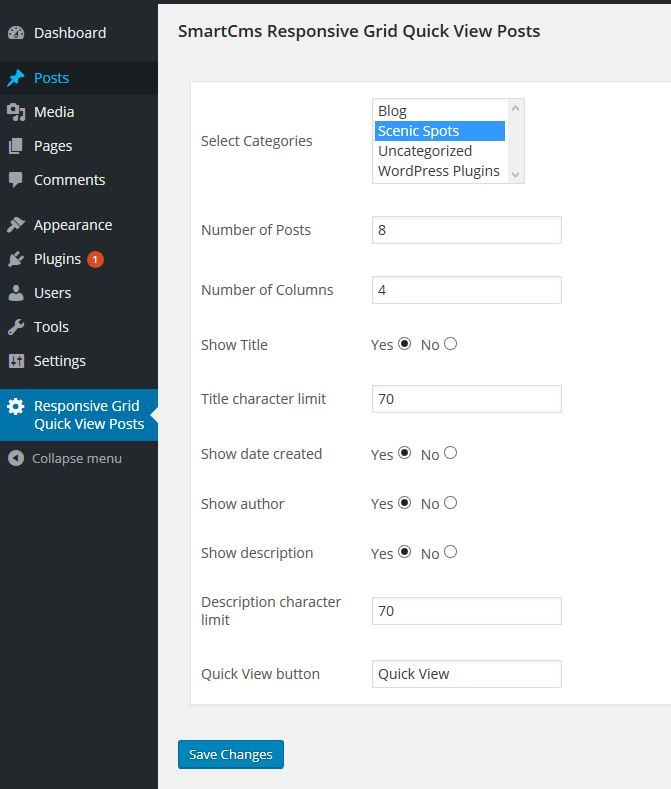Click the Appearance paintbrush icon
Image resolution: width=671 pixels, height=789 pixels.
click(15, 225)
